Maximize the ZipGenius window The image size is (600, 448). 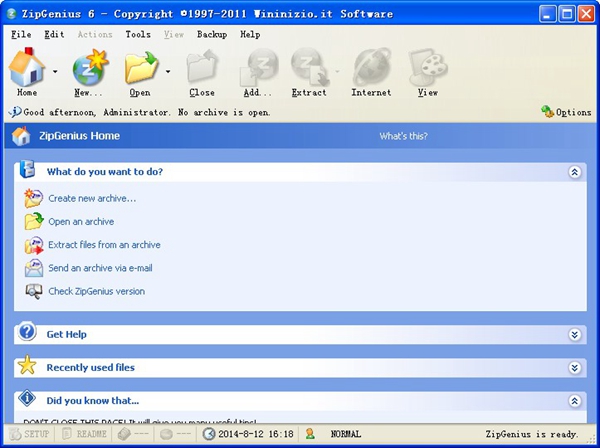567,14
